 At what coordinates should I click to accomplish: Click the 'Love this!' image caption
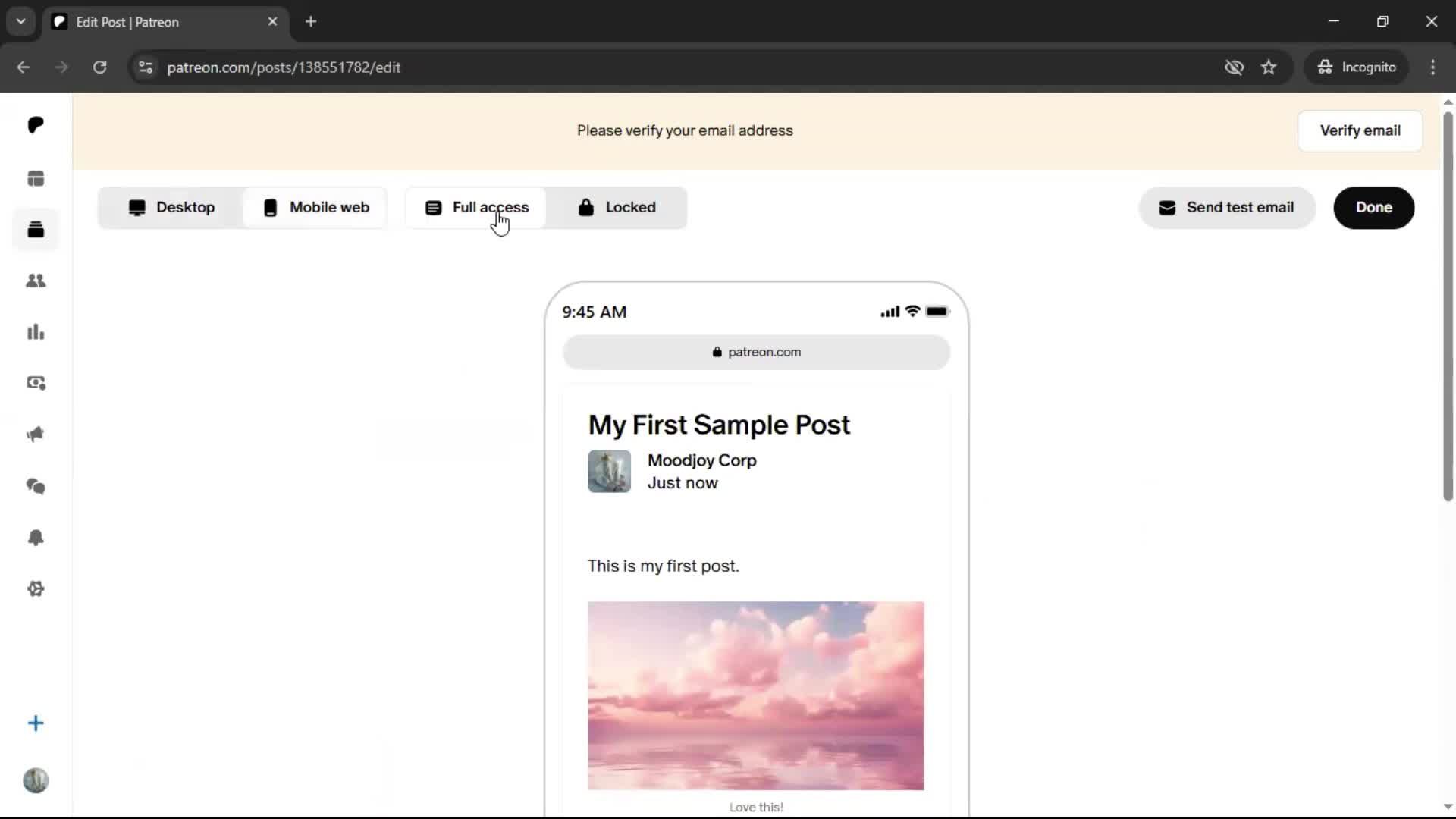756,808
